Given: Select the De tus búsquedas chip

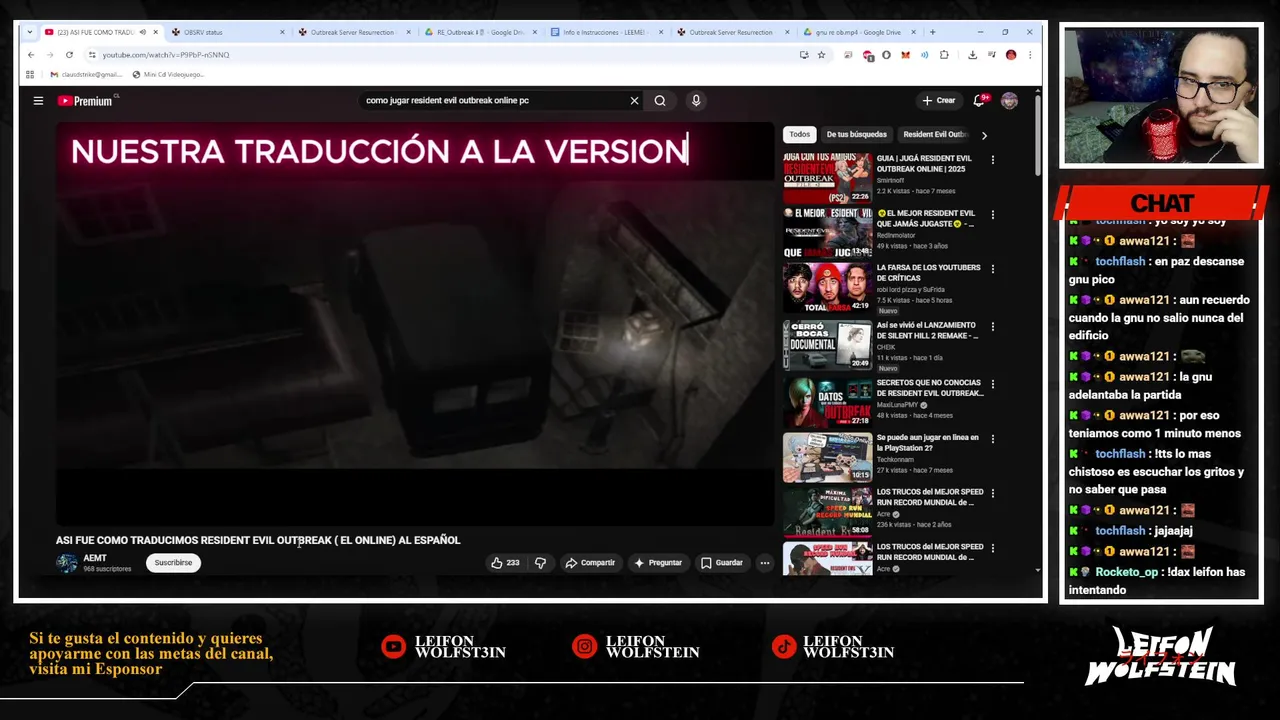Looking at the screenshot, I should click(856, 134).
